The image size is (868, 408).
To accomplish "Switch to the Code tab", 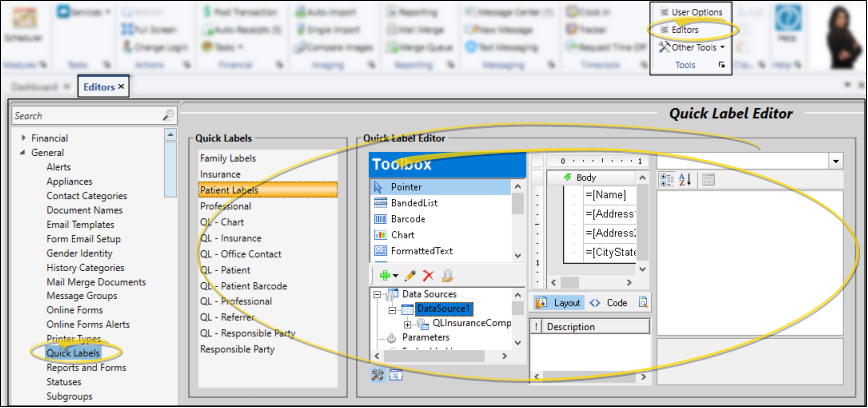I will (608, 303).
